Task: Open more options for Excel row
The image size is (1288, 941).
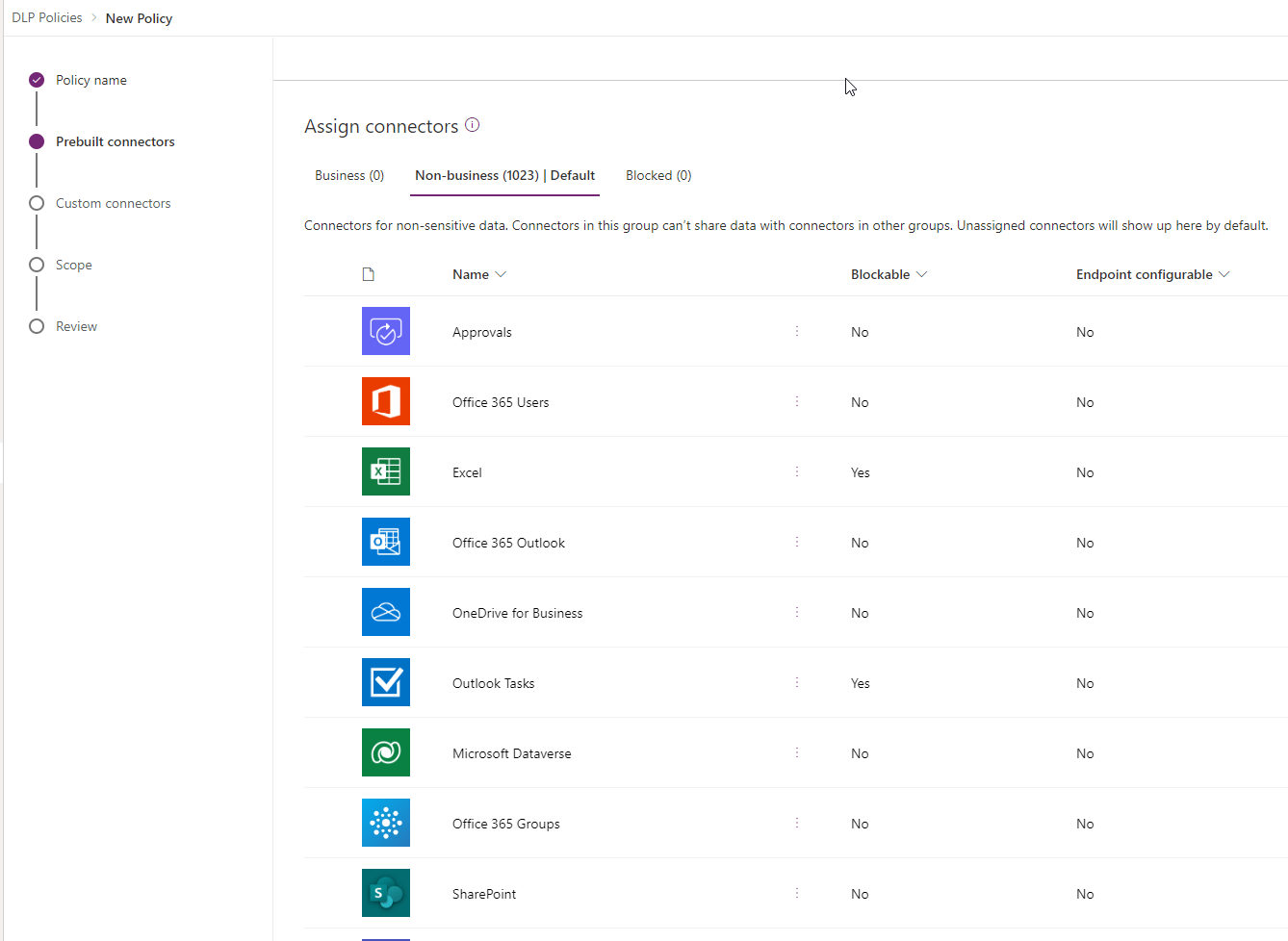Action: click(x=797, y=471)
